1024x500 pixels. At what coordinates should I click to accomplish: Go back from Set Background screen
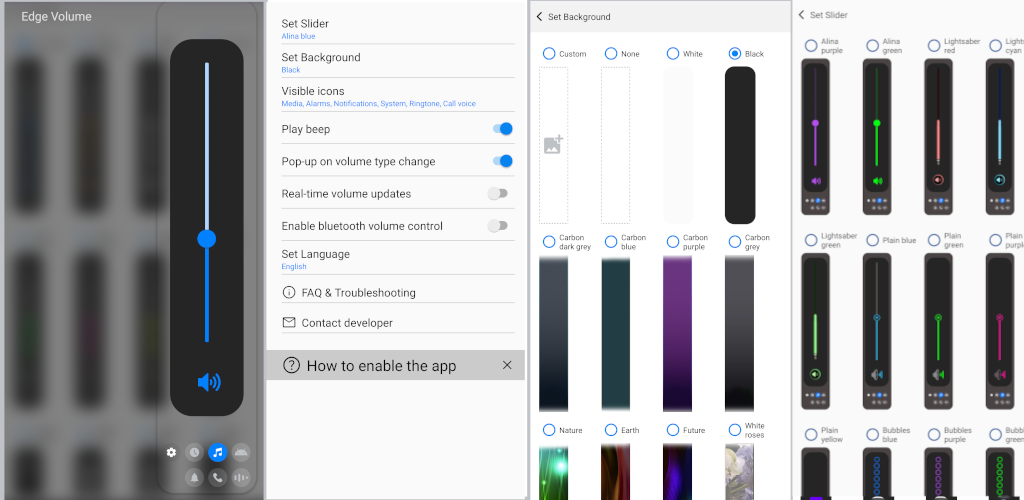[x=539, y=17]
